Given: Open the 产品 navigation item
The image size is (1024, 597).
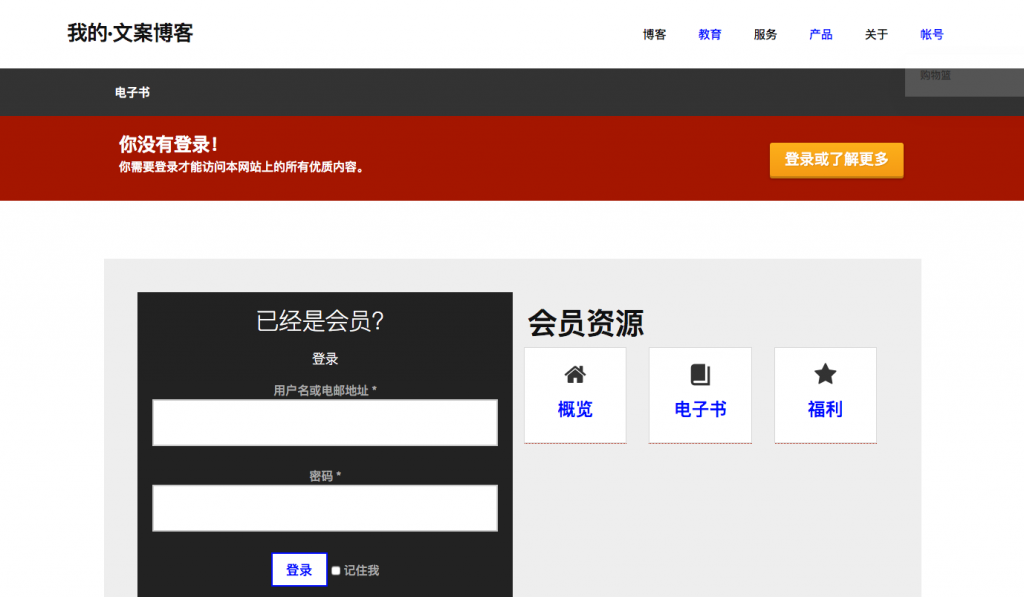Looking at the screenshot, I should pyautogui.click(x=821, y=35).
